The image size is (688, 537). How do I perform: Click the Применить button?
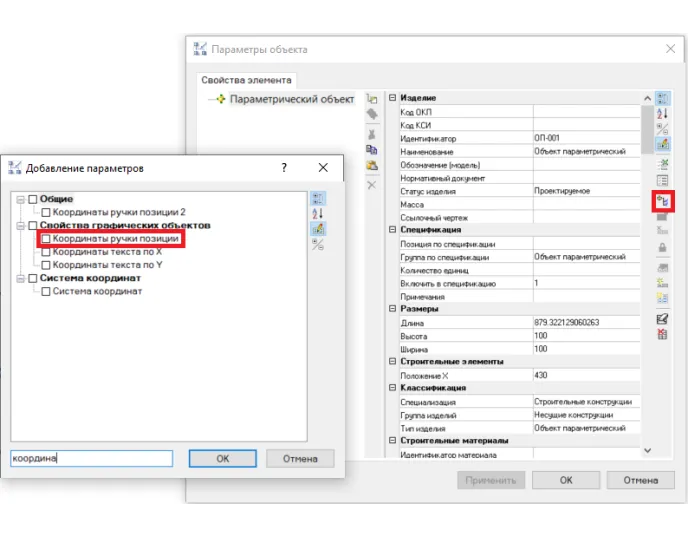(491, 480)
